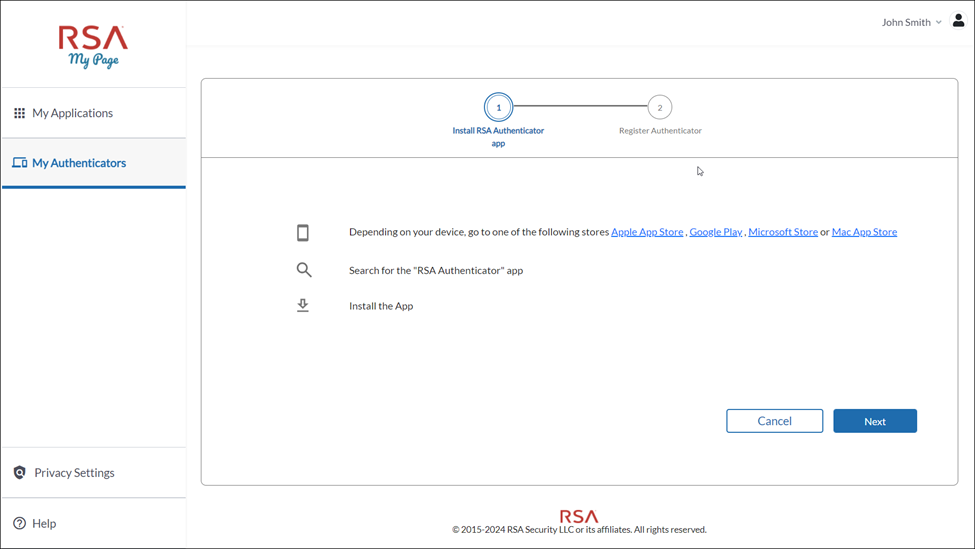Expand the John Smith user dropdown

tap(911, 22)
